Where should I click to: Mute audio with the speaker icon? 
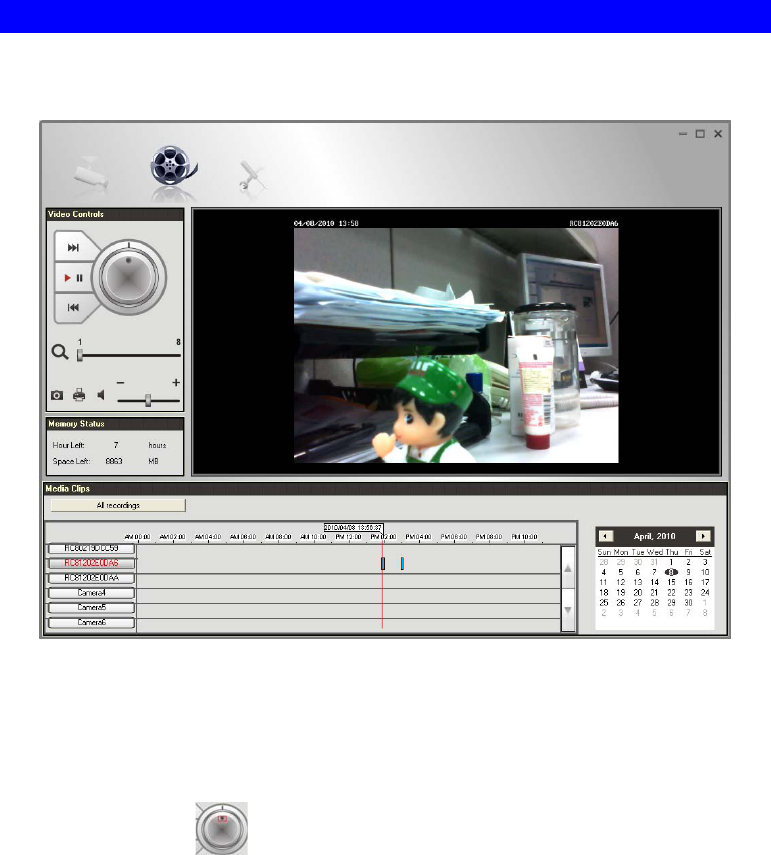point(101,394)
